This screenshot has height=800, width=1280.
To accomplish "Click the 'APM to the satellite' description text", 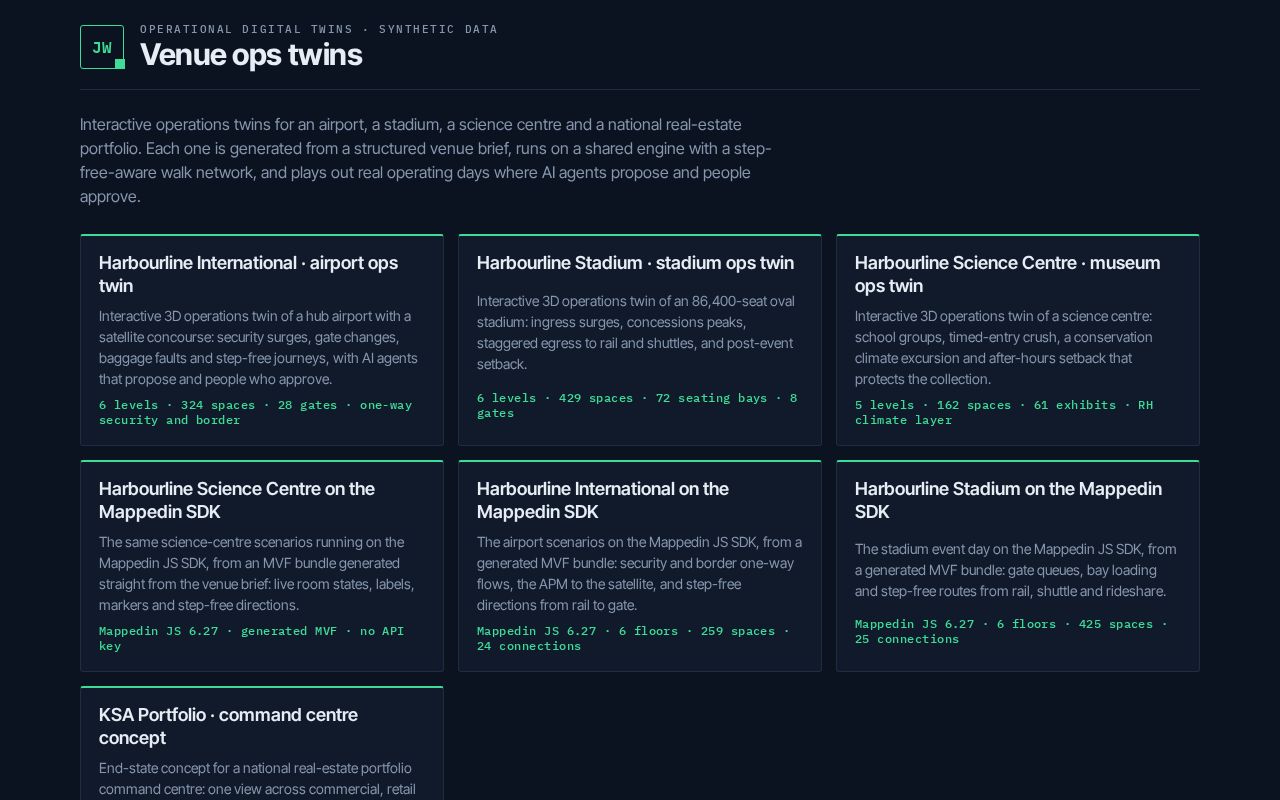I will pos(639,574).
